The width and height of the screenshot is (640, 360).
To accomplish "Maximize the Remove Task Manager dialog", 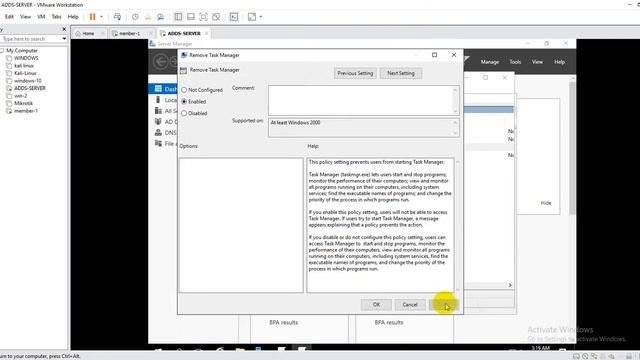I will pos(435,55).
